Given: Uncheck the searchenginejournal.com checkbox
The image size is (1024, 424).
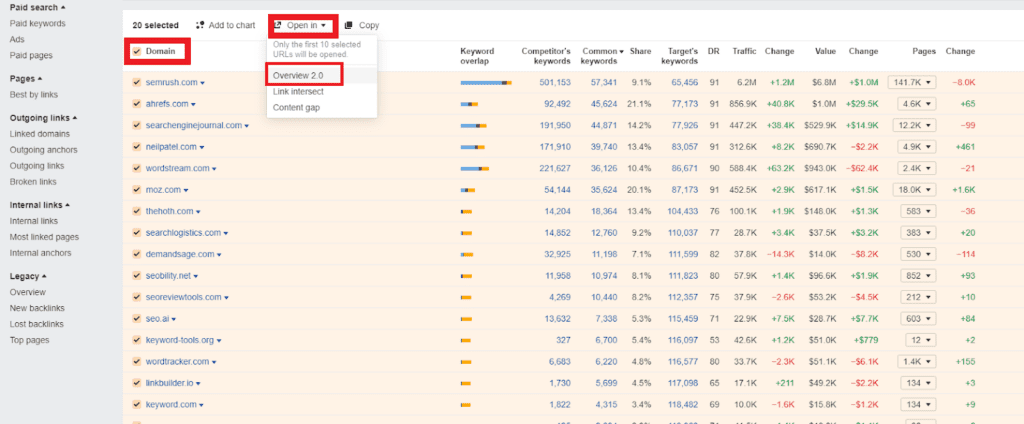Looking at the screenshot, I should tap(136, 125).
